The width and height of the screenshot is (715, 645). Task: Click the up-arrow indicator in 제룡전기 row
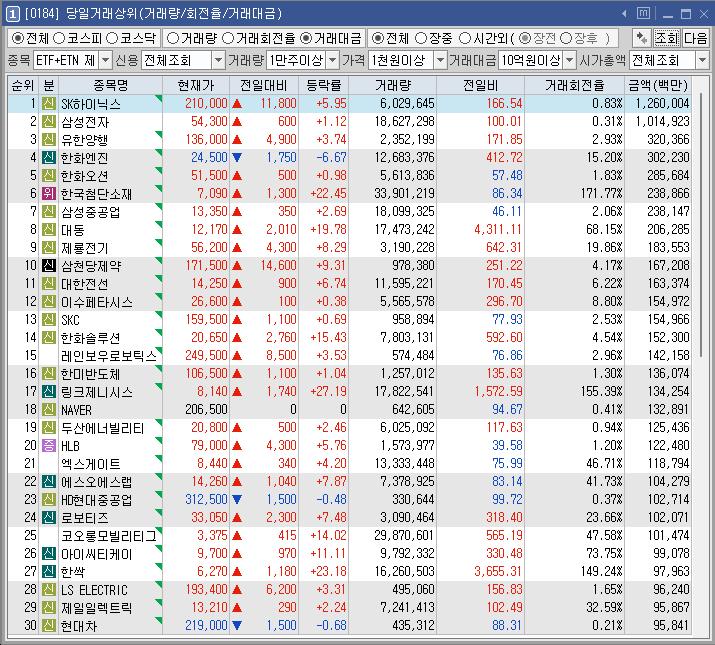[237, 248]
